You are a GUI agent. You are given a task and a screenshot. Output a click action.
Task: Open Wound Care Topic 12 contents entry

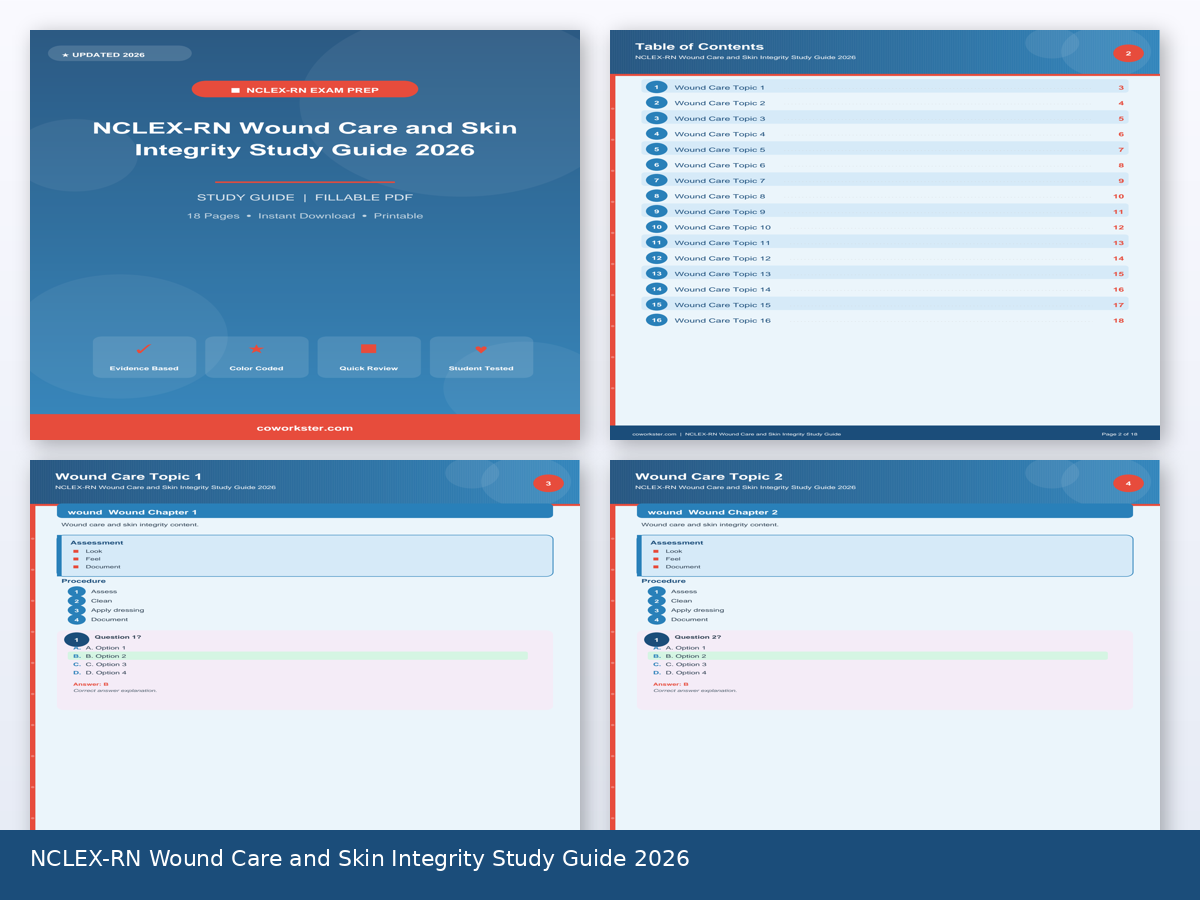(722, 259)
